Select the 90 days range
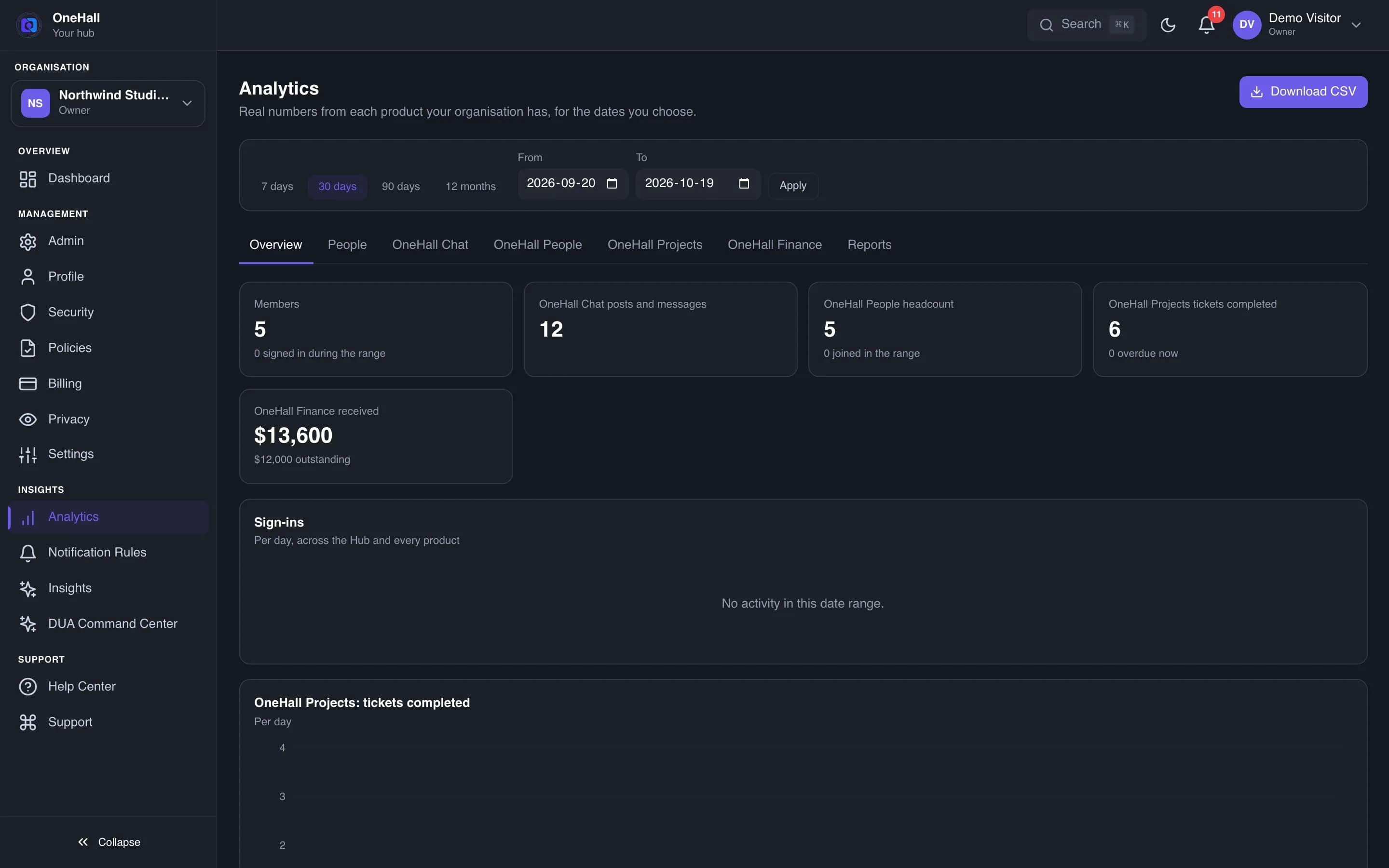The image size is (1389, 868). [x=401, y=187]
